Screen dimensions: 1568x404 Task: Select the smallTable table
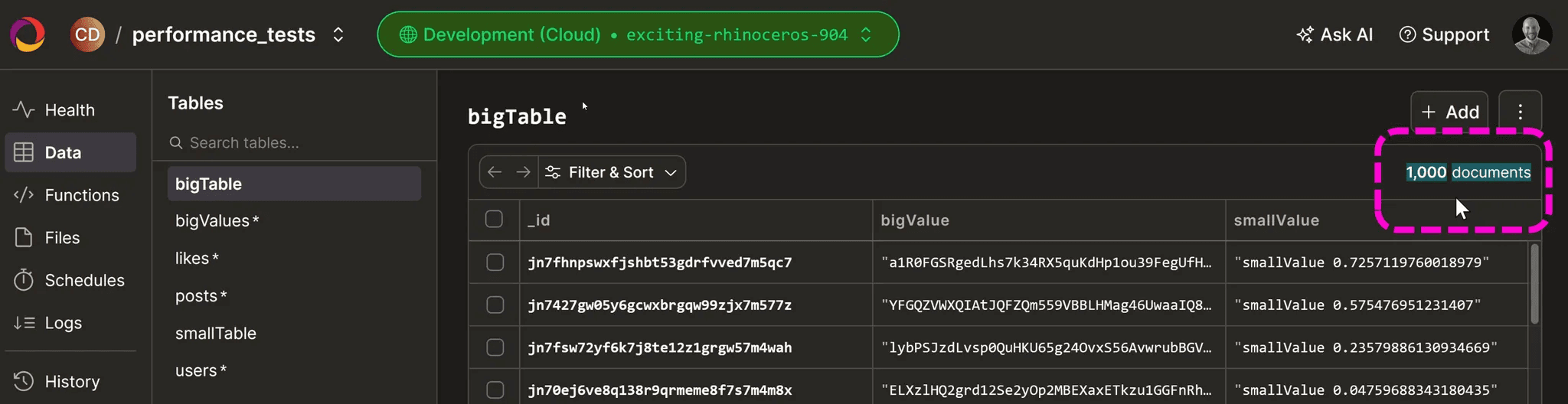[x=216, y=334]
